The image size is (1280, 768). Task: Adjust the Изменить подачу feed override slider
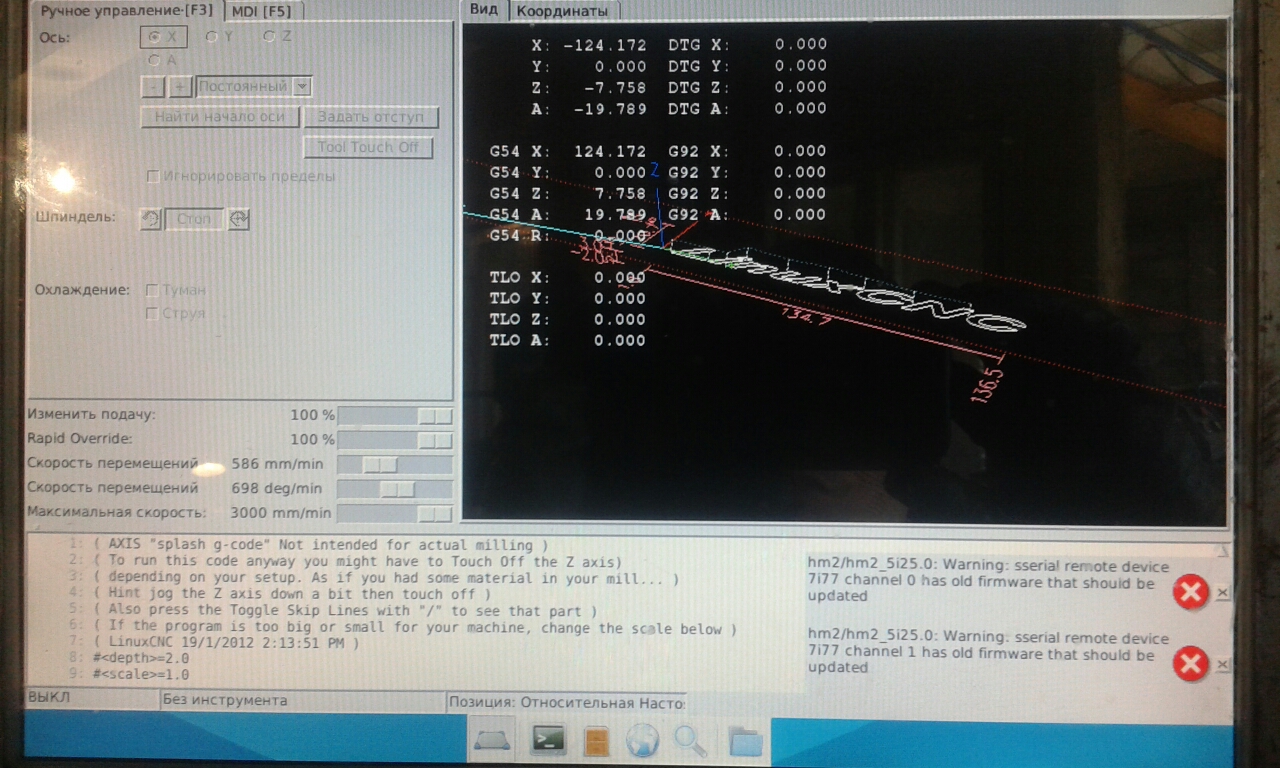[395, 416]
